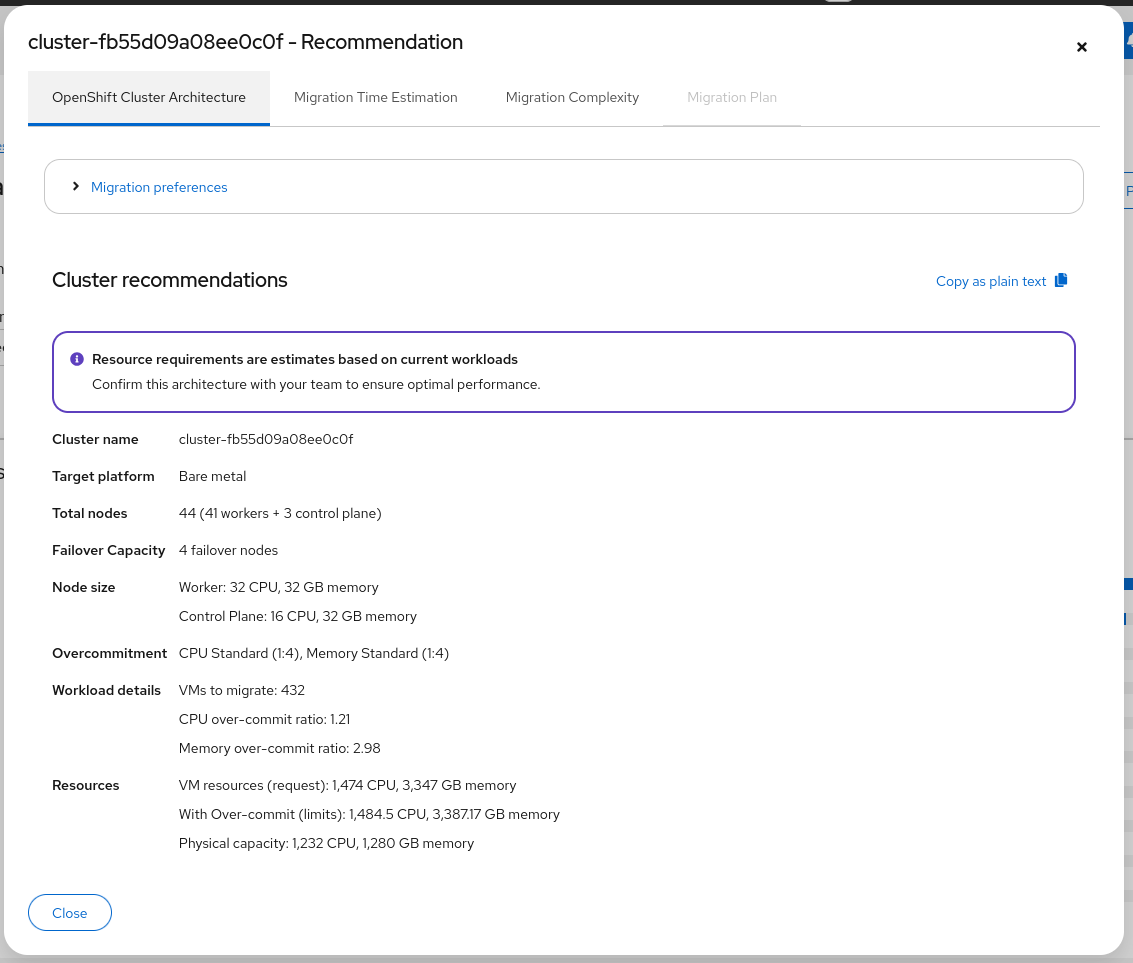1133x963 pixels.
Task: Click the Bare metal target platform value
Action: point(212,476)
